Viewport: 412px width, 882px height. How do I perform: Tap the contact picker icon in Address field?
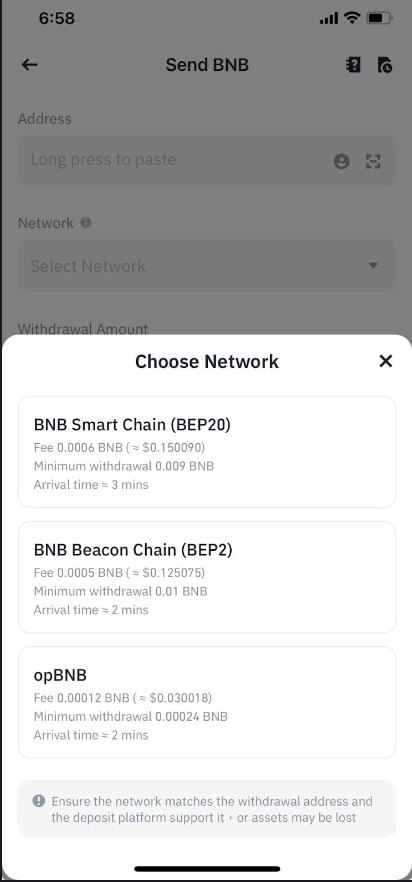pos(341,161)
